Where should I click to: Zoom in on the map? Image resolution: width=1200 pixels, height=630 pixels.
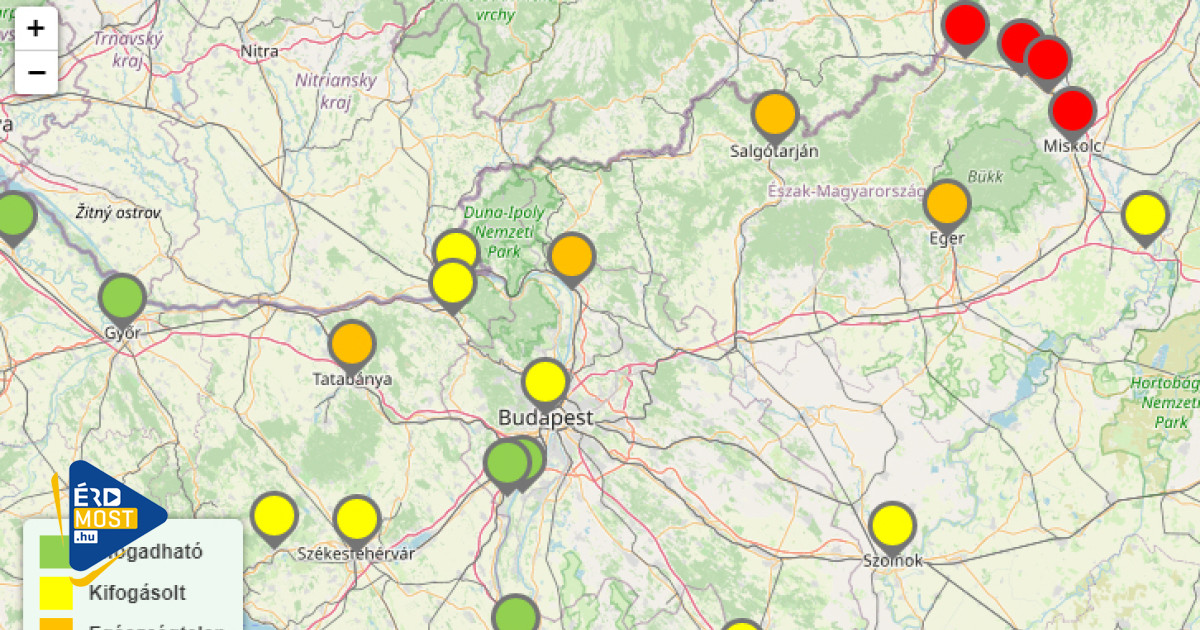click(36, 28)
